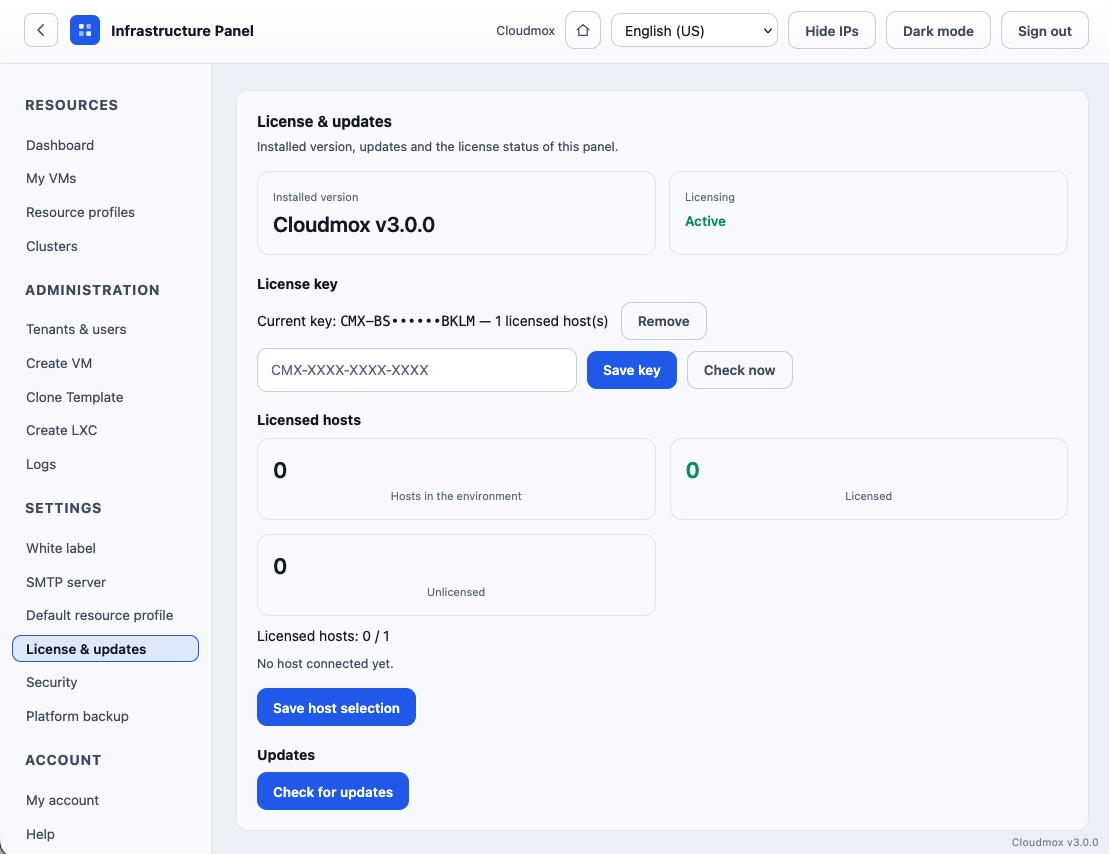Click the Active licensing status

click(705, 221)
